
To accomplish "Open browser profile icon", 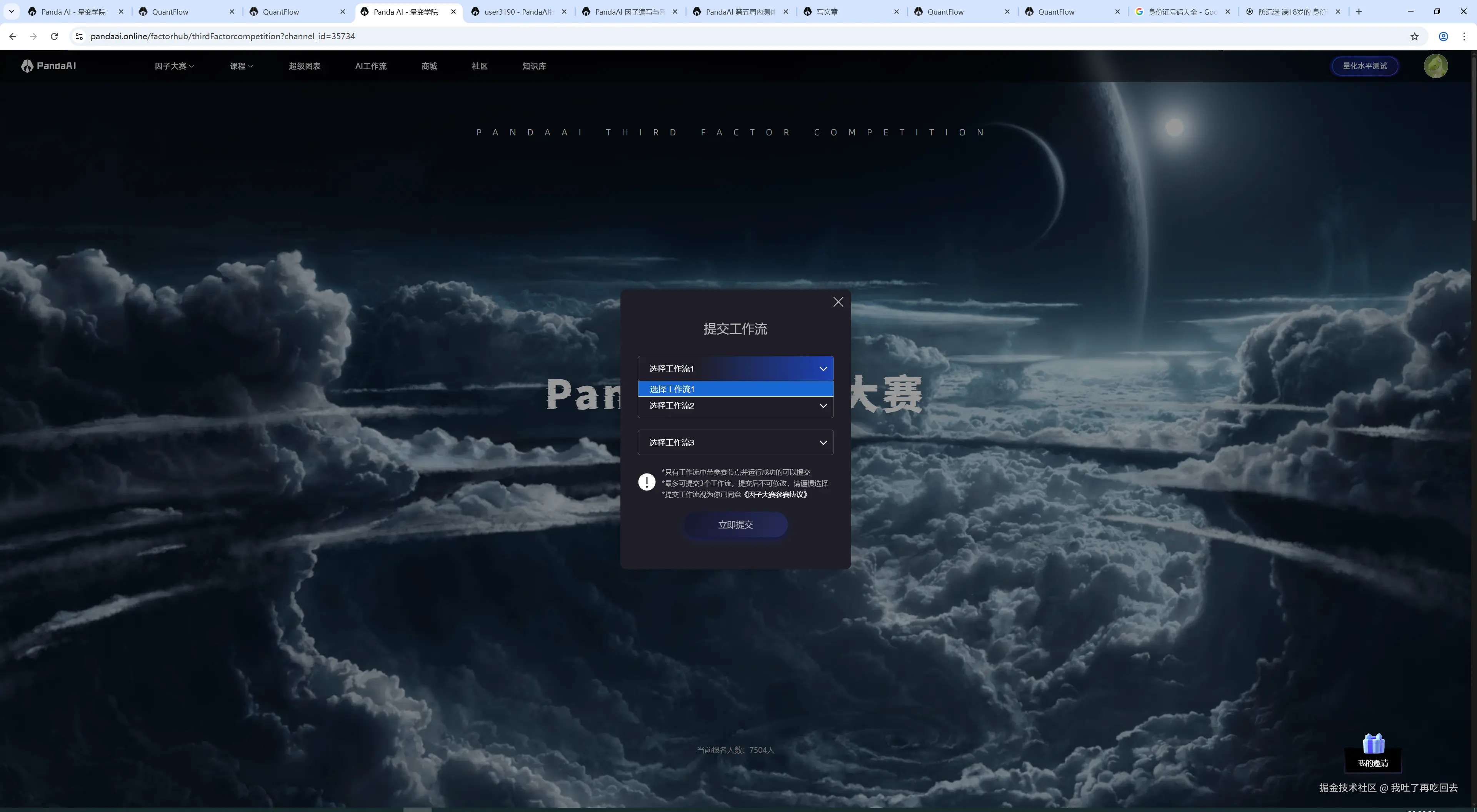I will pos(1443,36).
